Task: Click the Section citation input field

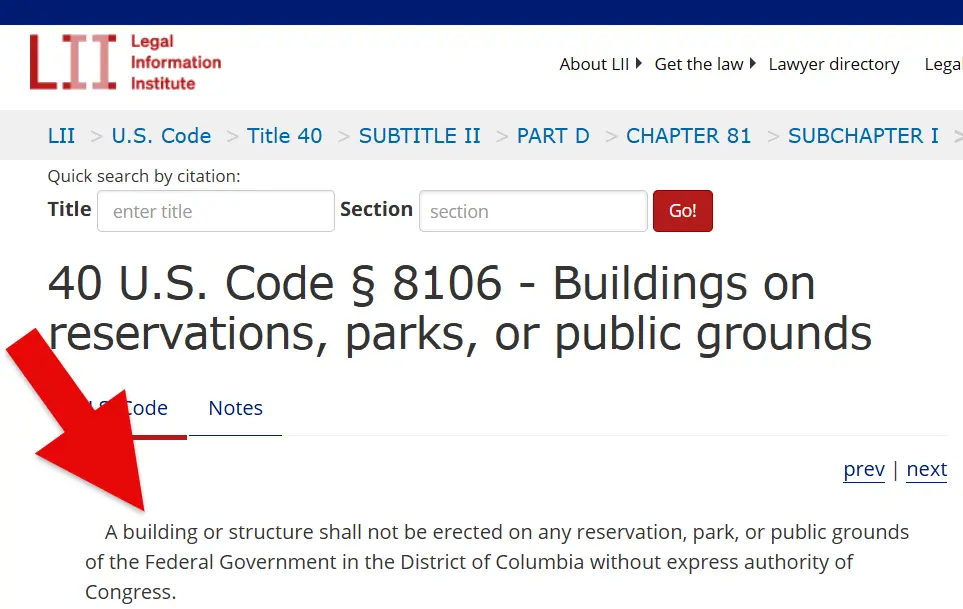Action: coord(533,212)
